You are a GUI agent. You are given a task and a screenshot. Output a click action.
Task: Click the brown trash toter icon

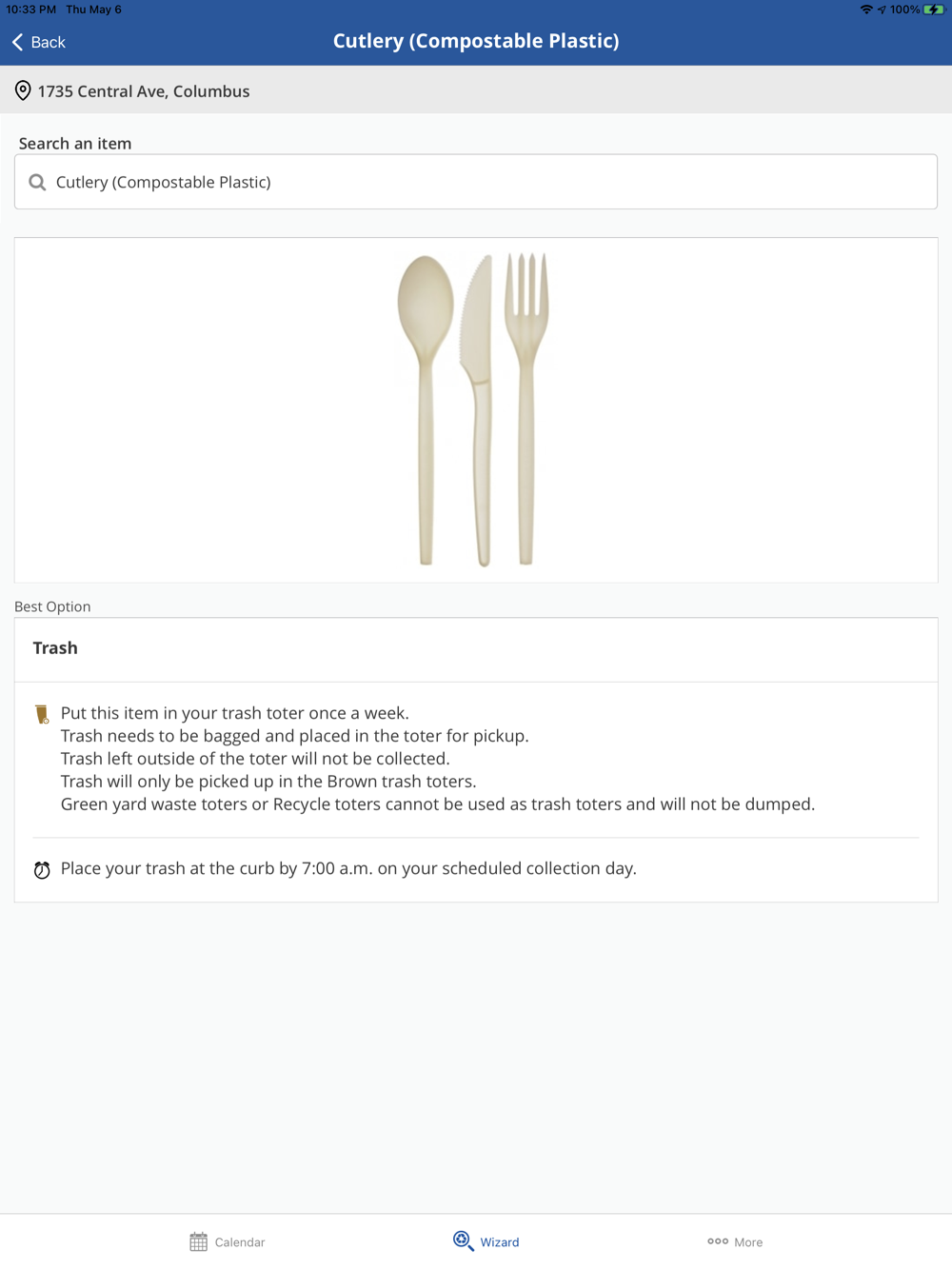pos(42,715)
